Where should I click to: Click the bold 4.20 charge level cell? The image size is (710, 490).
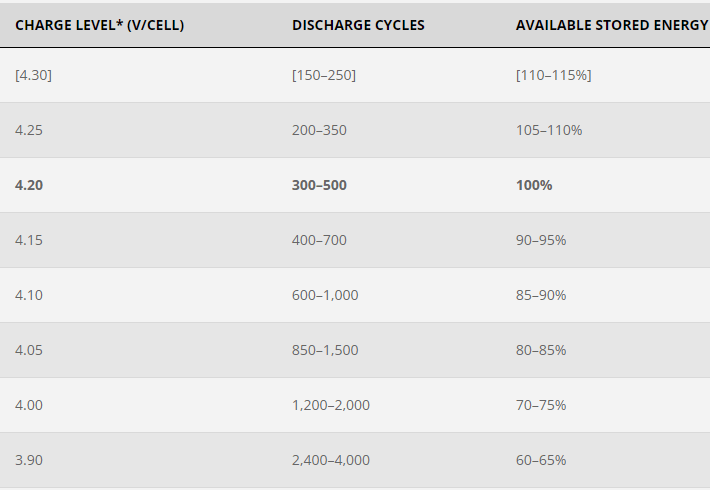pos(29,185)
